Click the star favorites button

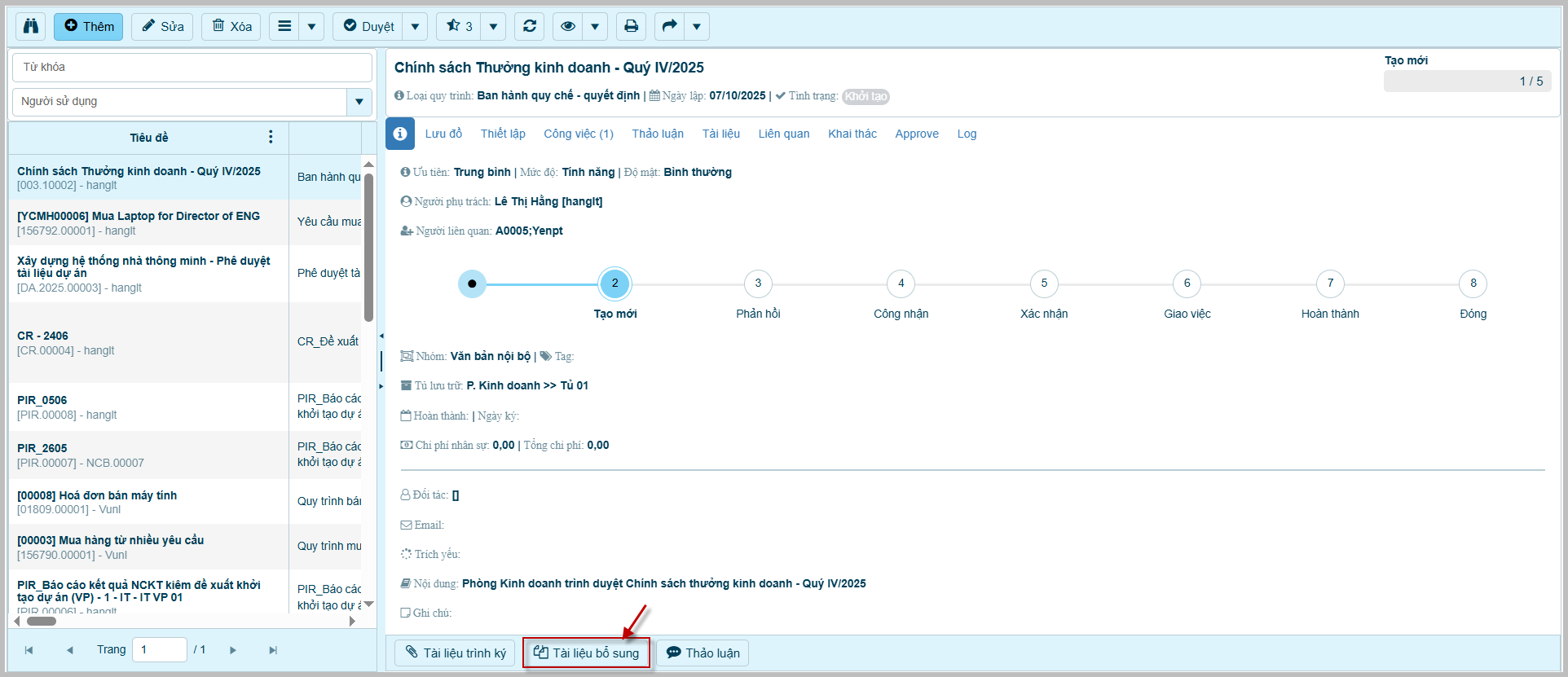click(459, 26)
